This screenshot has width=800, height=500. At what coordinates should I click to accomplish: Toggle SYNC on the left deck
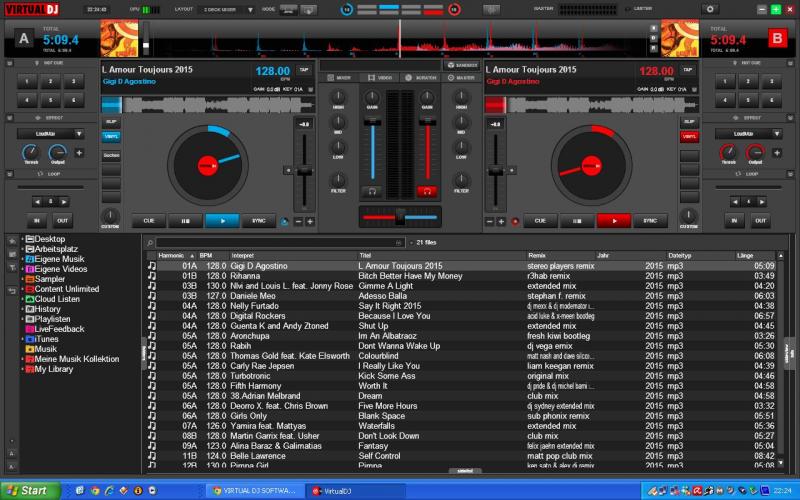click(259, 221)
